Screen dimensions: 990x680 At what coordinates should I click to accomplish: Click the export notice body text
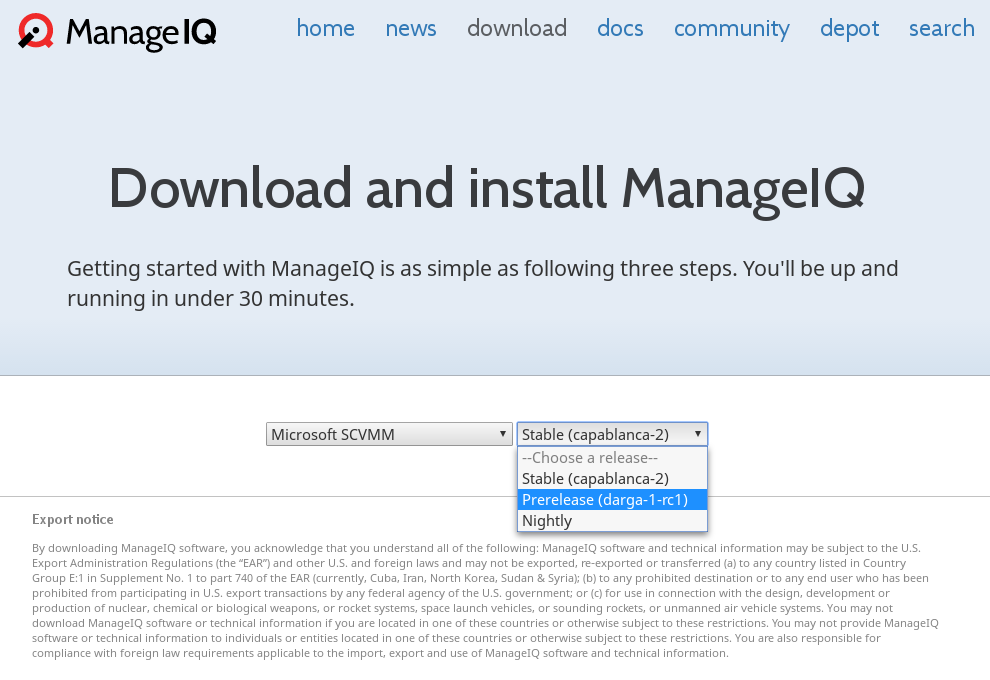485,600
